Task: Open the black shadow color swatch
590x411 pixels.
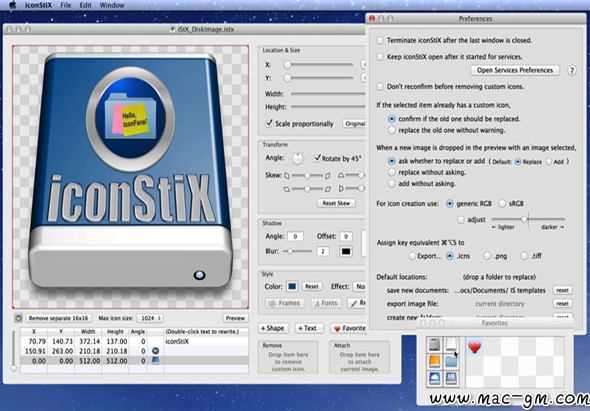Action: click(346, 251)
